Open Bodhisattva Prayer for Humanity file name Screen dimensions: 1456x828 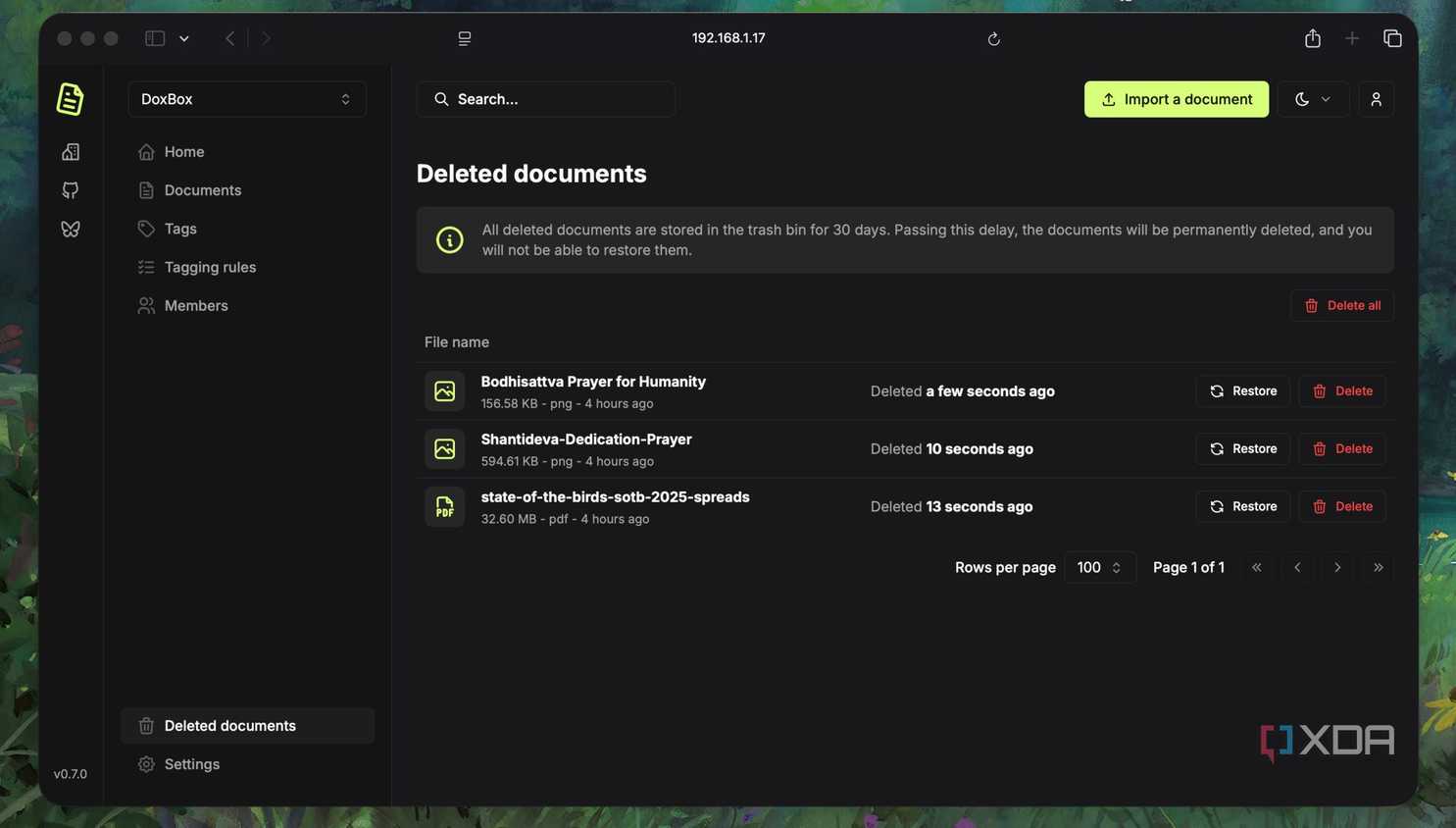point(593,382)
